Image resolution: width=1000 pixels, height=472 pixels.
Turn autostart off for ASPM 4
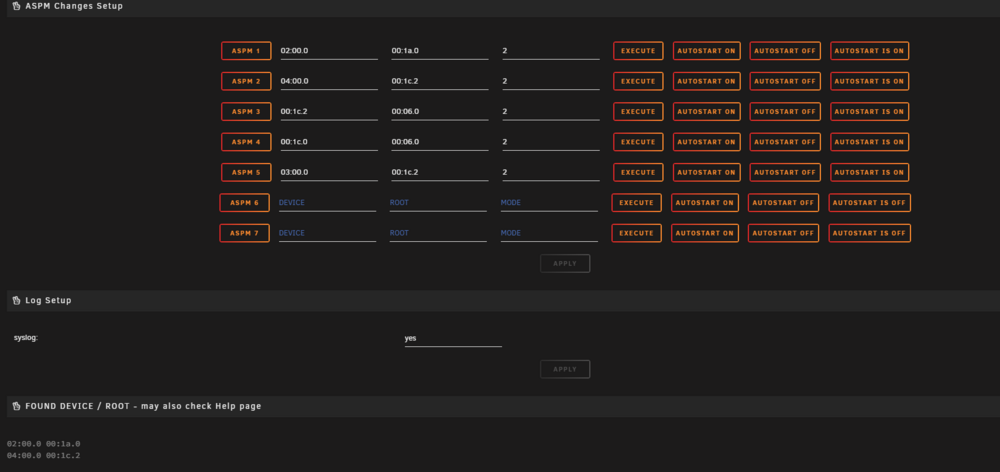[785, 142]
